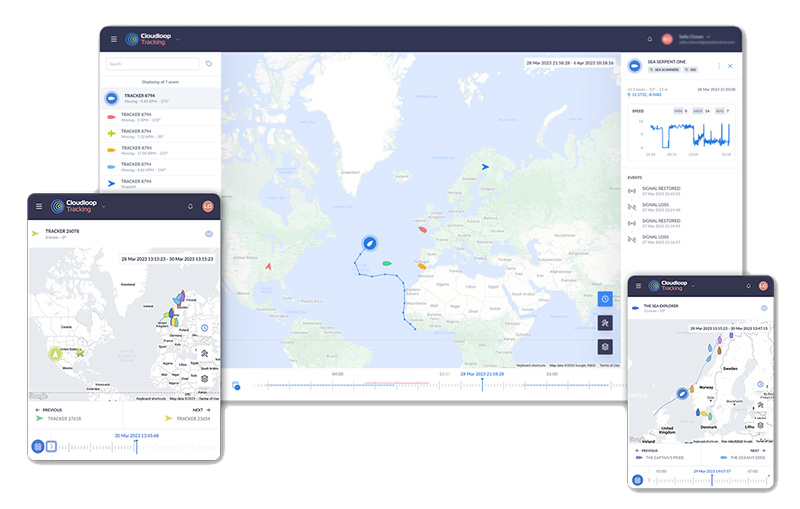Toggle the route path button on the desktop map
Viewport: 800px width, 509px height.
605,323
